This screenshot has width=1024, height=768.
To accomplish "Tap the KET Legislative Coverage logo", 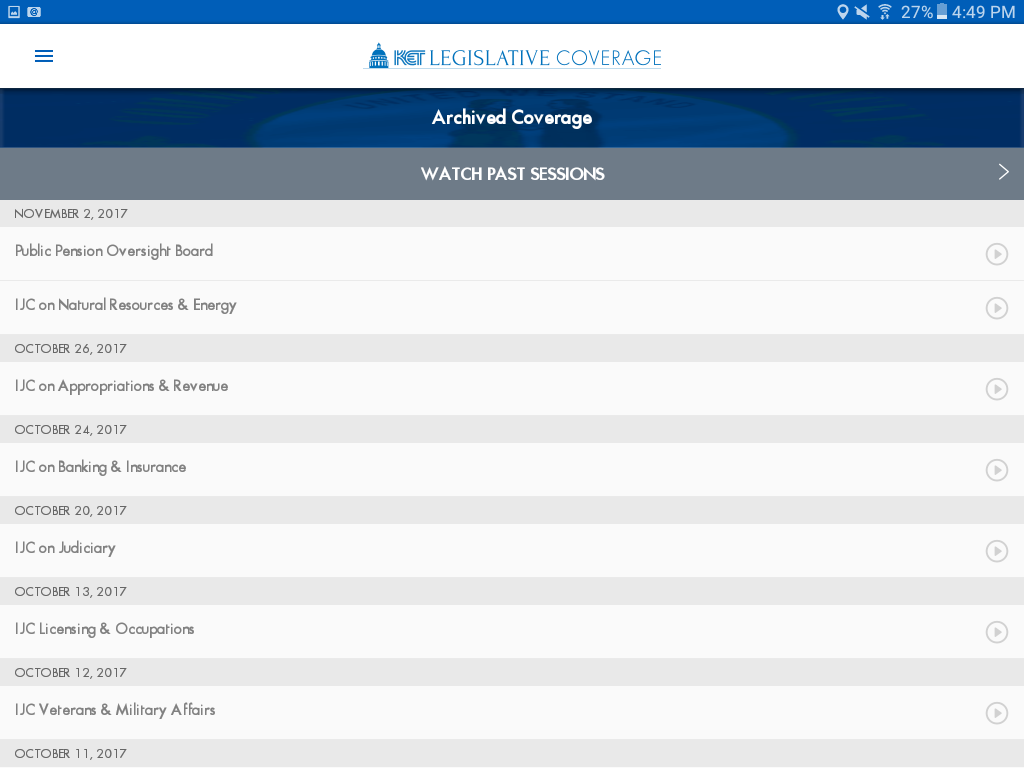I will point(513,57).
